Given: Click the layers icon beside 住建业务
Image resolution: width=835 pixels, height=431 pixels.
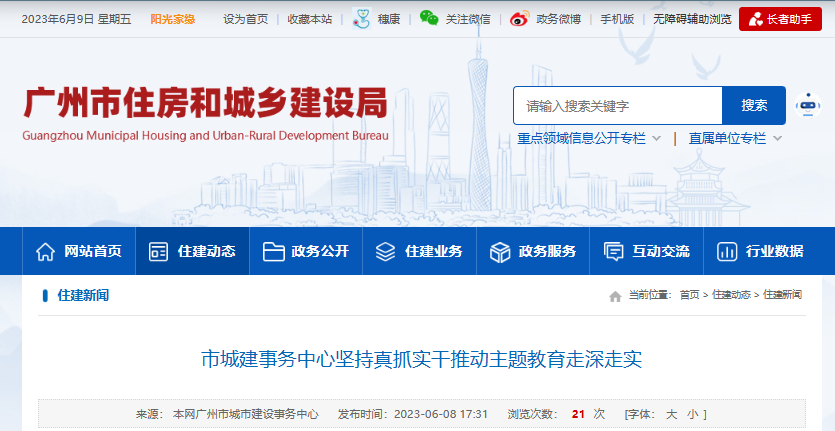Looking at the screenshot, I should coord(386,251).
